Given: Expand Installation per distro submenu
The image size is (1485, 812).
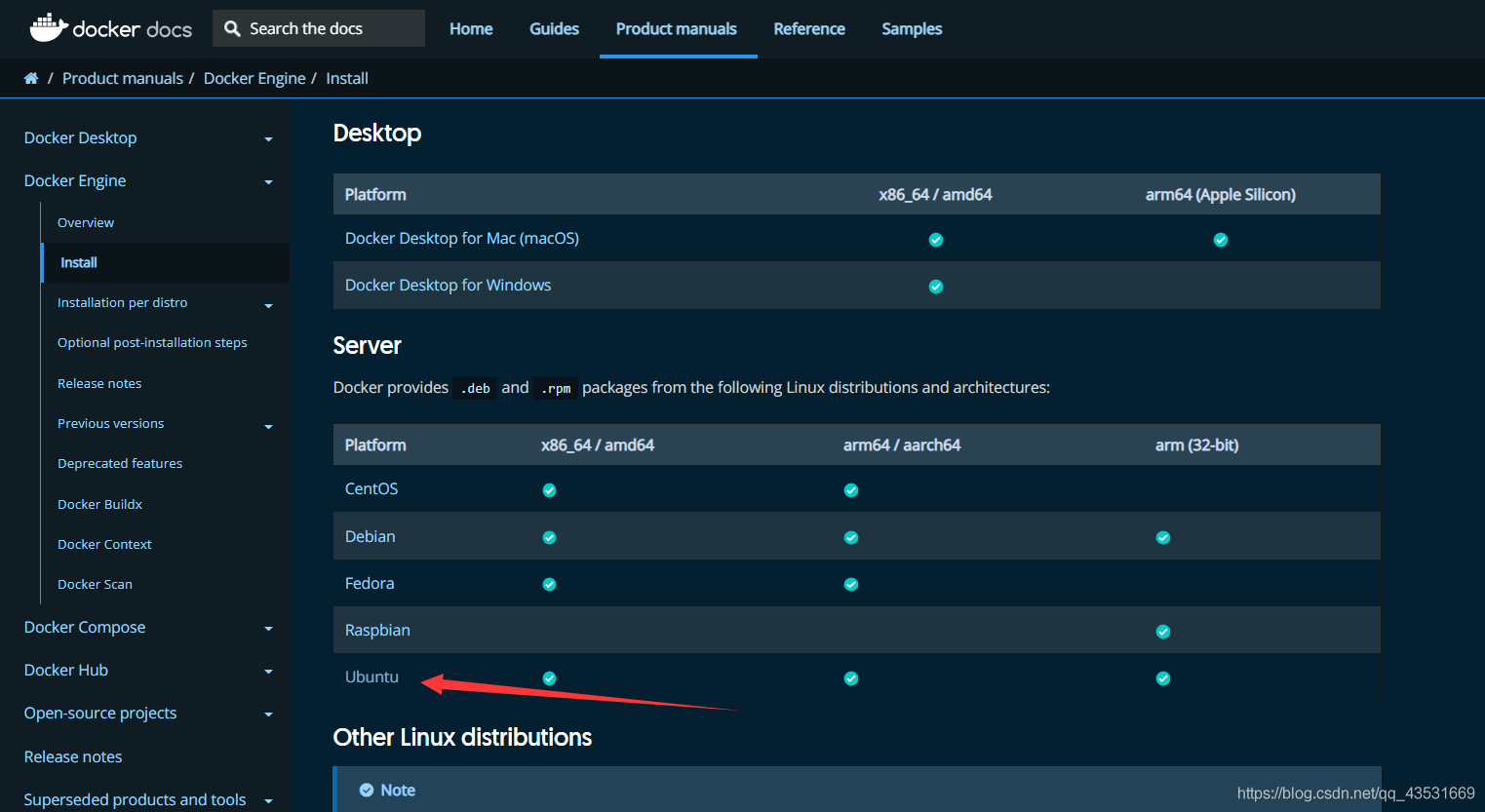Looking at the screenshot, I should tap(268, 306).
